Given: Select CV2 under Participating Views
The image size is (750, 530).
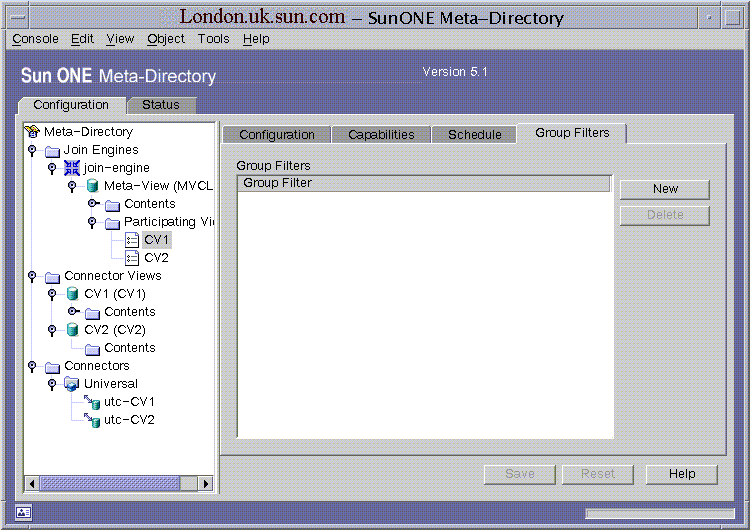Looking at the screenshot, I should click(x=156, y=258).
